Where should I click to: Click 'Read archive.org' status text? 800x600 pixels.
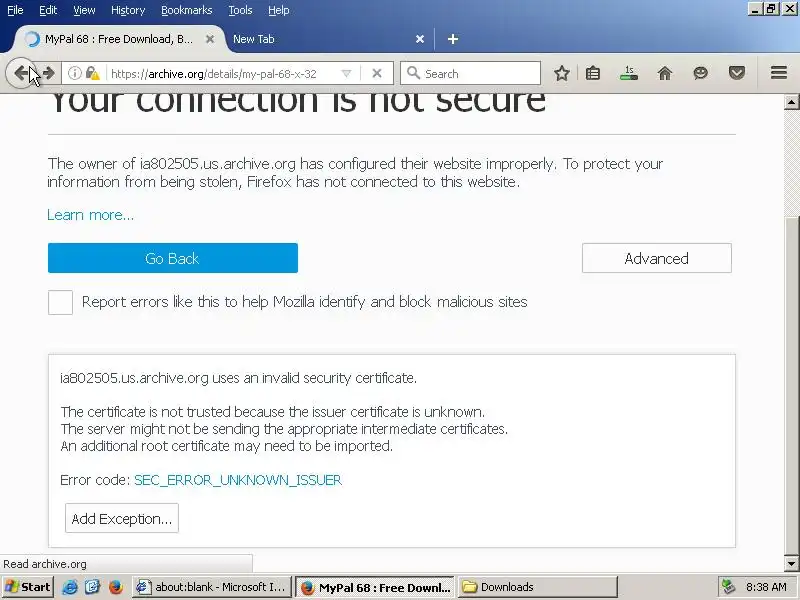click(45, 564)
